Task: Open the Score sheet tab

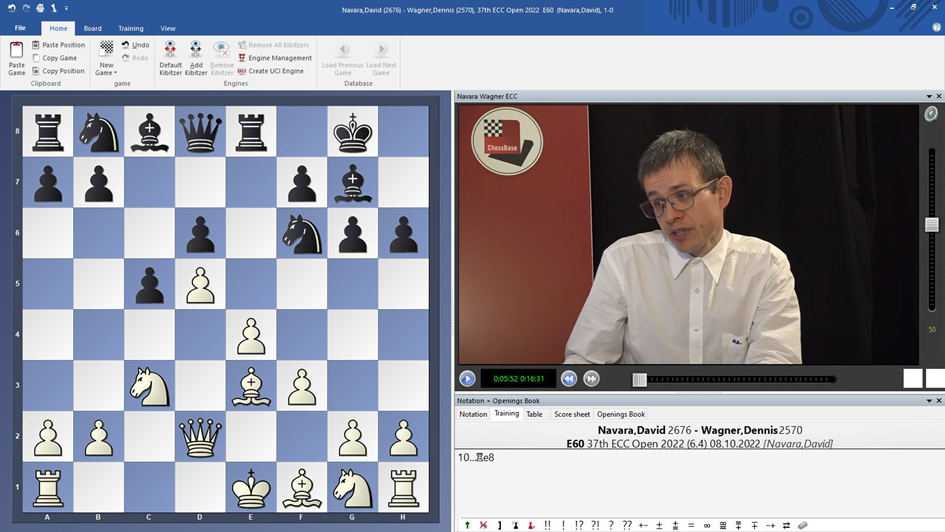Action: (x=572, y=414)
